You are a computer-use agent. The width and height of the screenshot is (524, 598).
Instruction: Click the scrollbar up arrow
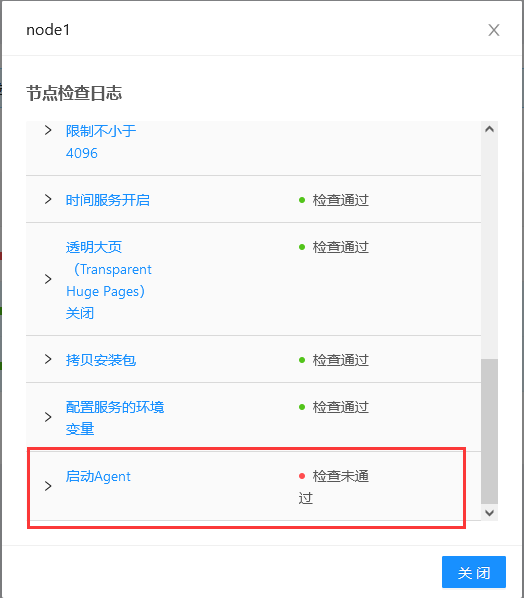tap(489, 129)
